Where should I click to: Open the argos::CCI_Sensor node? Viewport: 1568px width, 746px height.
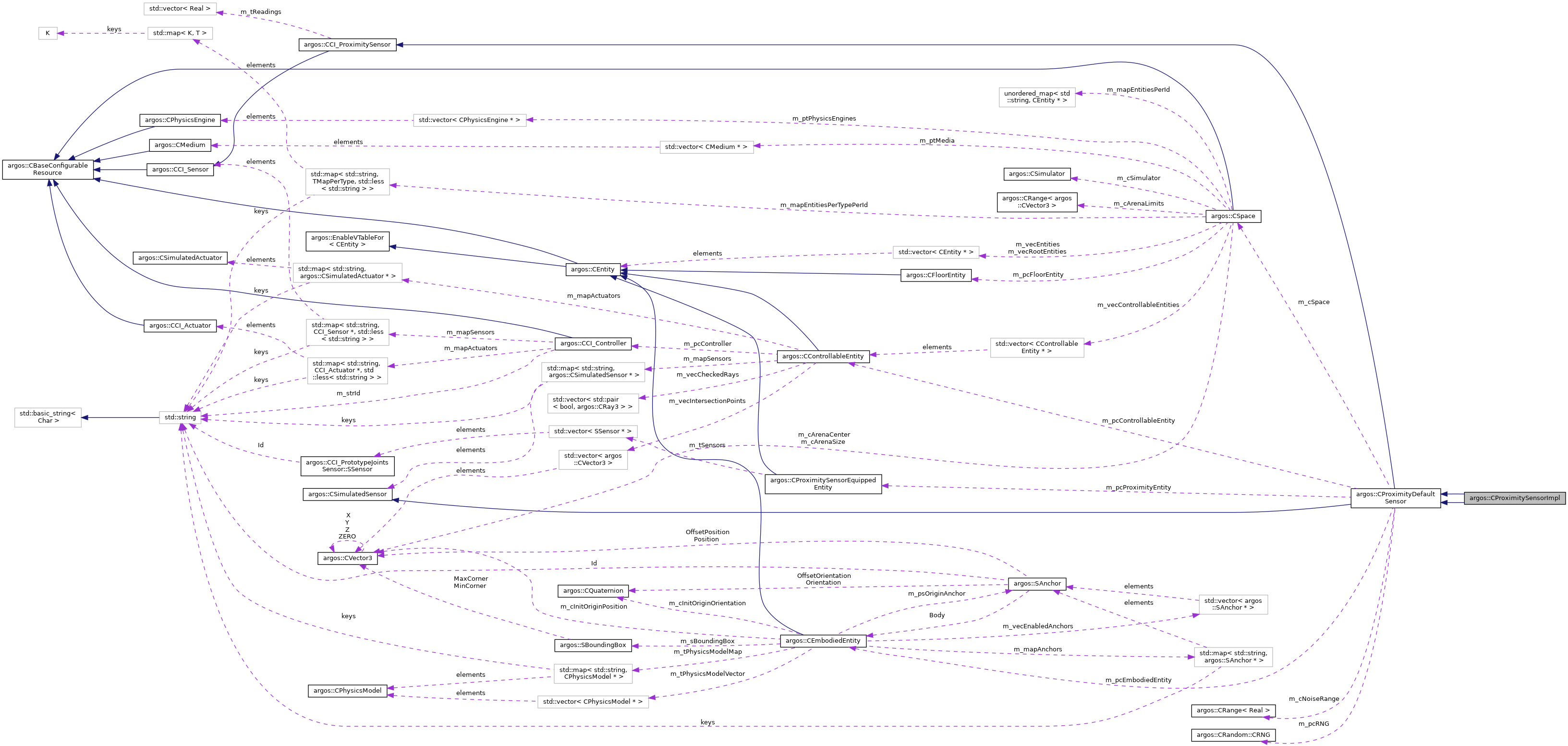click(x=180, y=169)
